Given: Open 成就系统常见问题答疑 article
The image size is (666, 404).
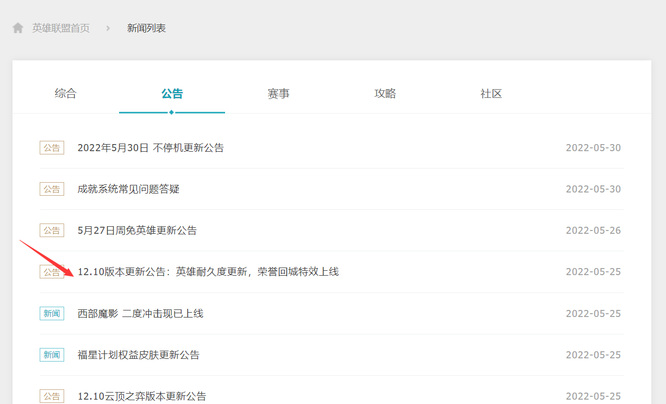Looking at the screenshot, I should [x=128, y=189].
